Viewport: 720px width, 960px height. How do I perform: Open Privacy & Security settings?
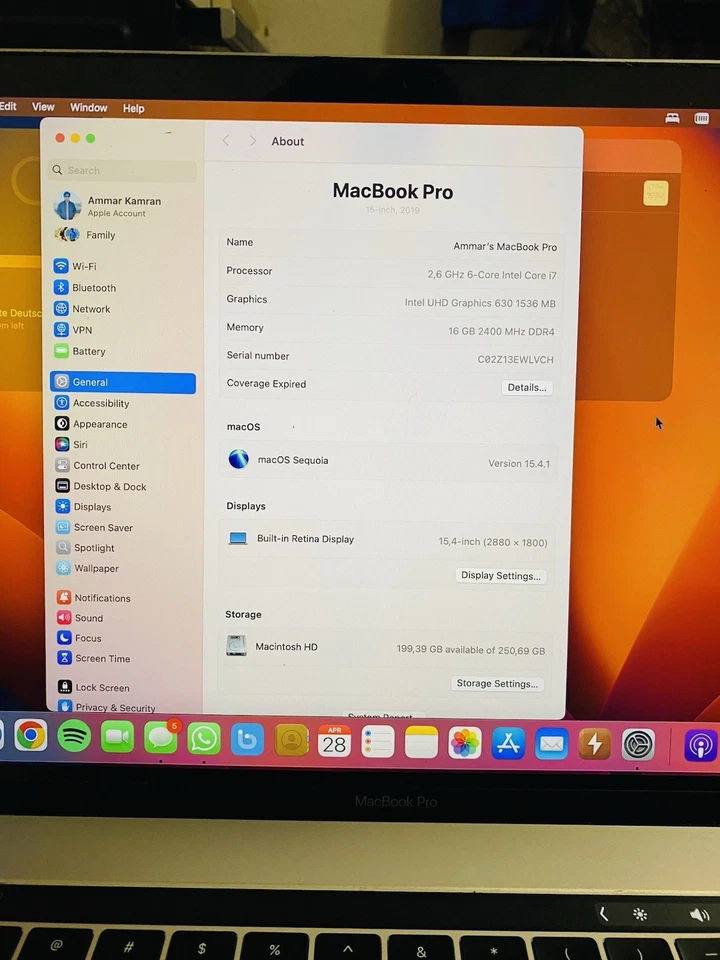pyautogui.click(x=107, y=707)
